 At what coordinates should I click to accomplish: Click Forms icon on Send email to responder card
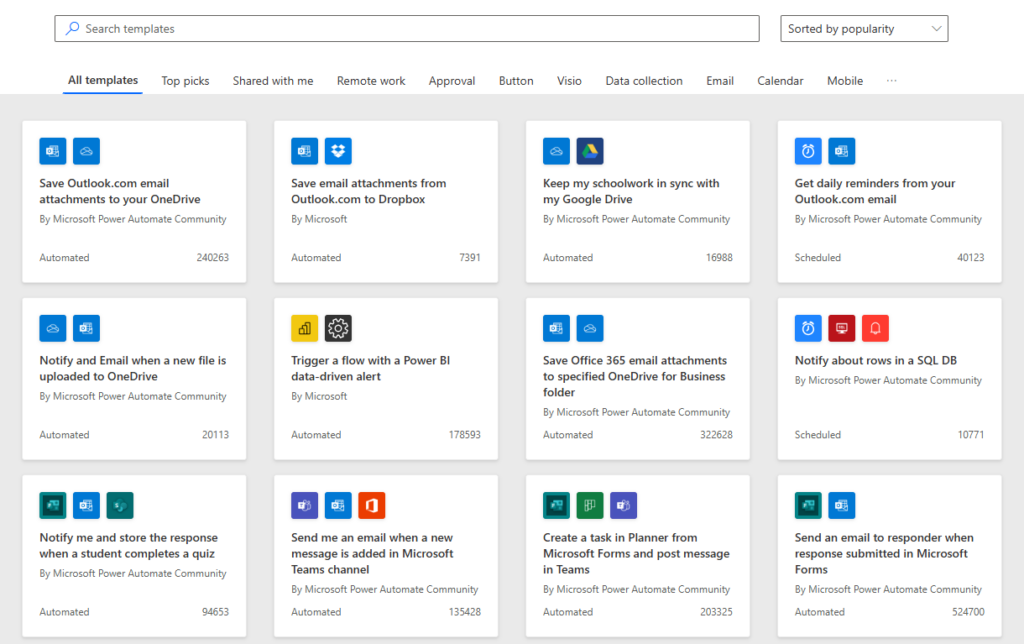click(x=808, y=505)
